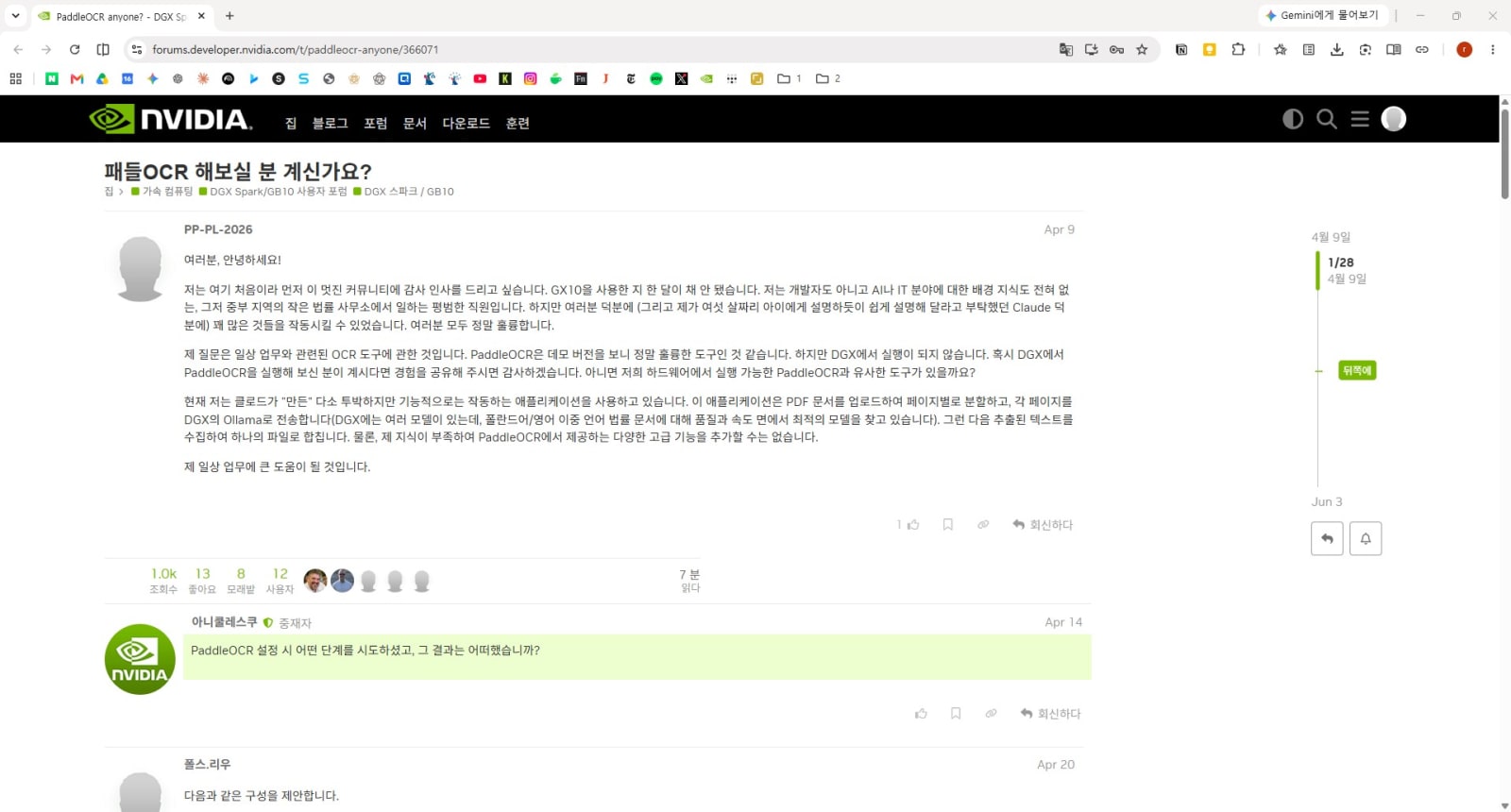The height and width of the screenshot is (812, 1511).
Task: Open PP-PL-2026 user profile name
Action: pyautogui.click(x=218, y=229)
